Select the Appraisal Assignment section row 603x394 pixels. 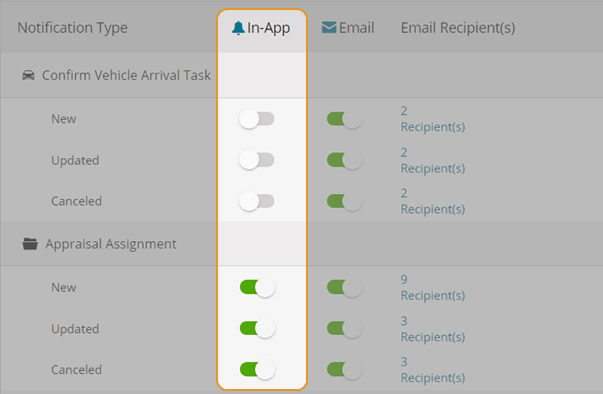click(302, 244)
